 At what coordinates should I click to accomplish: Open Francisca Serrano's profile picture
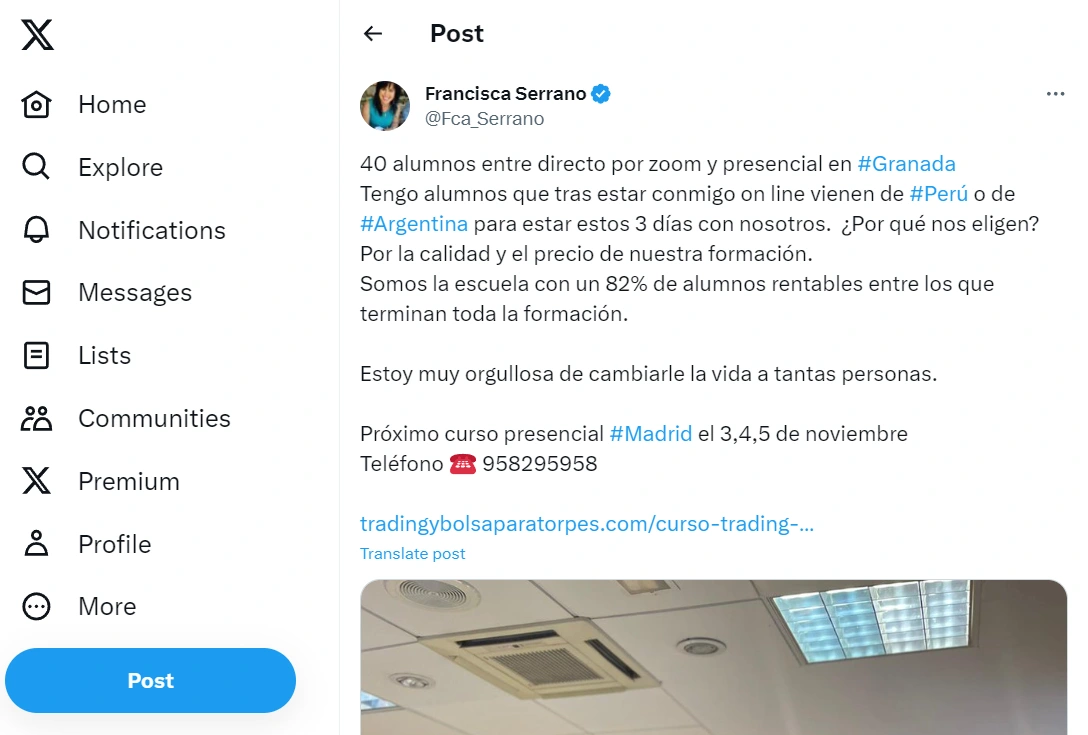click(x=384, y=105)
